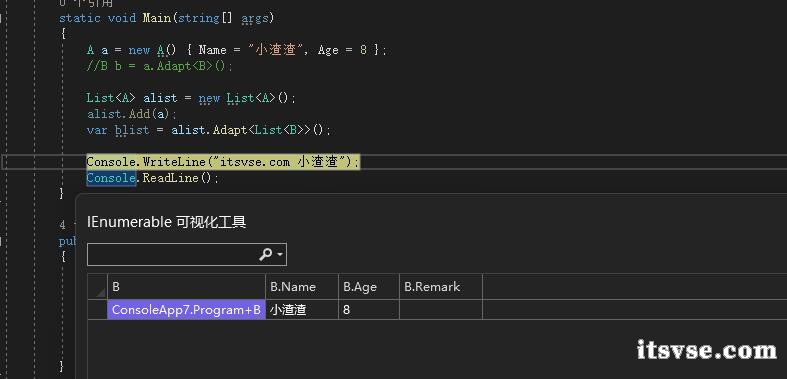Screen dimensions: 787x379
Task: Click the alist.Add(a) statement
Action: point(132,114)
